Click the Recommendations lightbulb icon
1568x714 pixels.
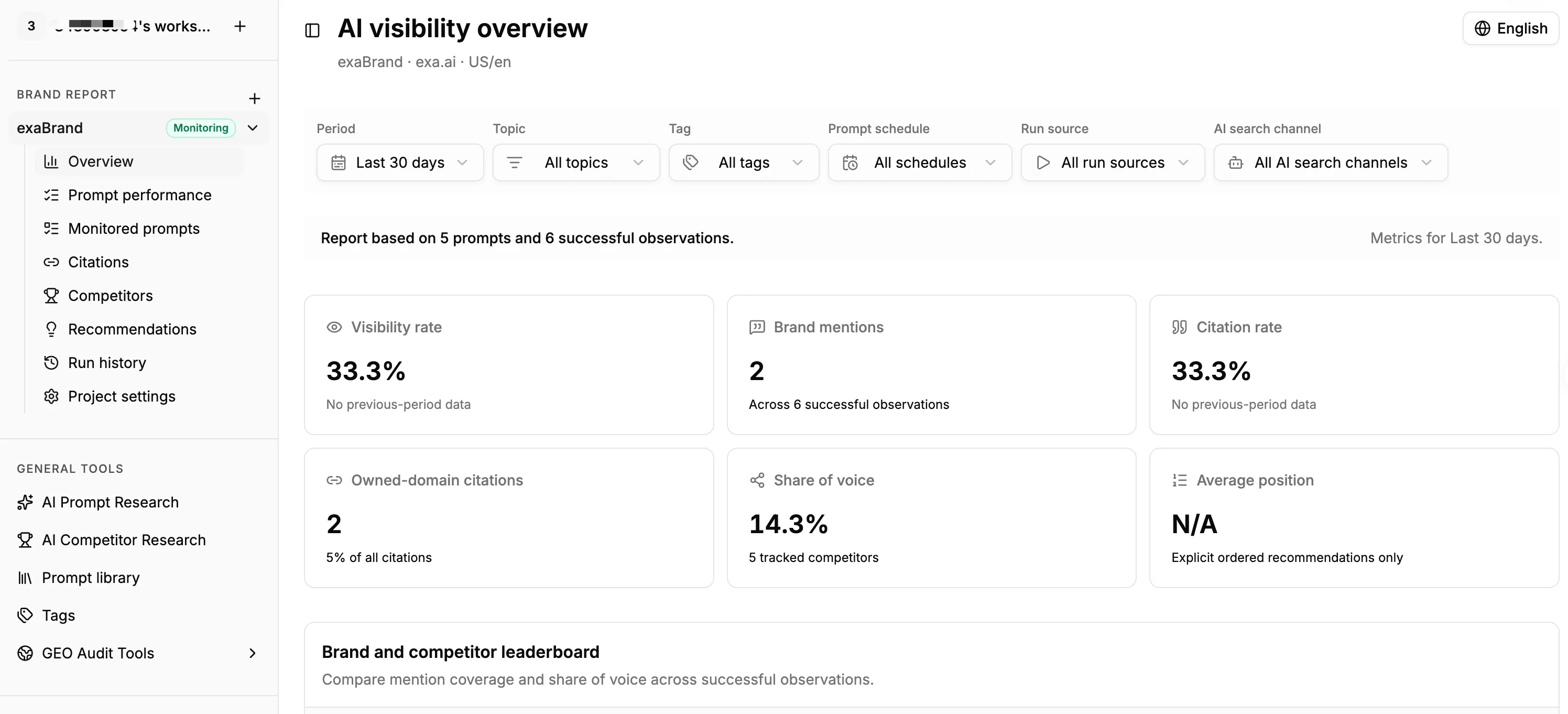tap(51, 329)
